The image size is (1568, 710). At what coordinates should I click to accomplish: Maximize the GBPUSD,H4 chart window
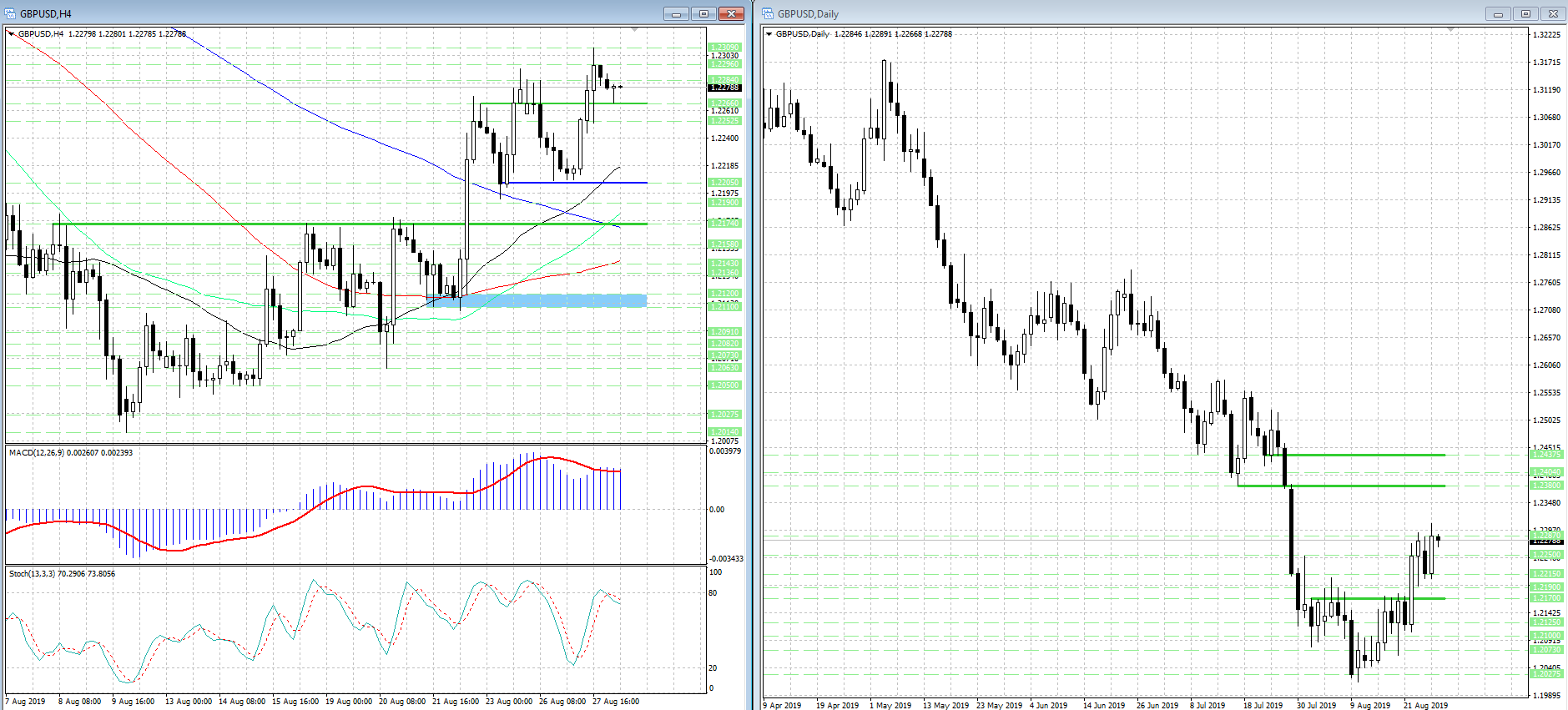coord(703,13)
